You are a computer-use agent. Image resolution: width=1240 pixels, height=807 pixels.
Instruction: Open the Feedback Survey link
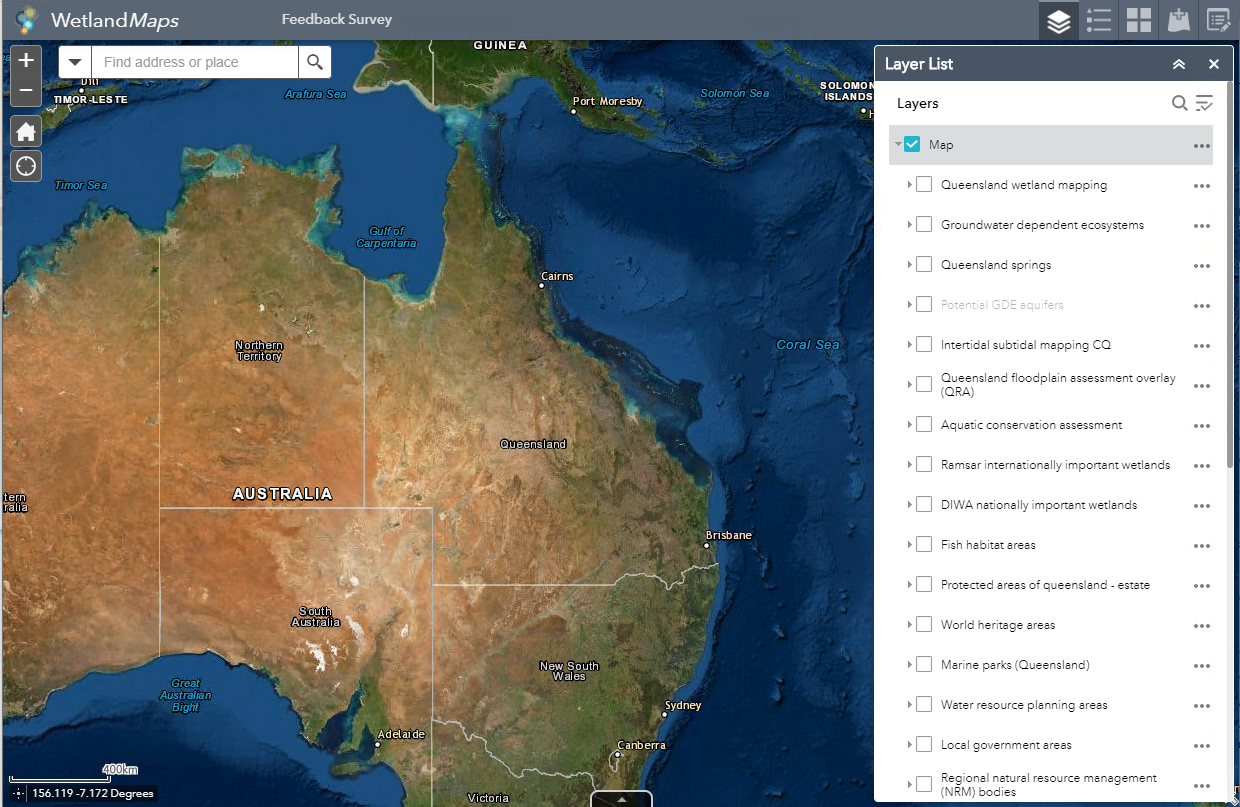[x=336, y=19]
